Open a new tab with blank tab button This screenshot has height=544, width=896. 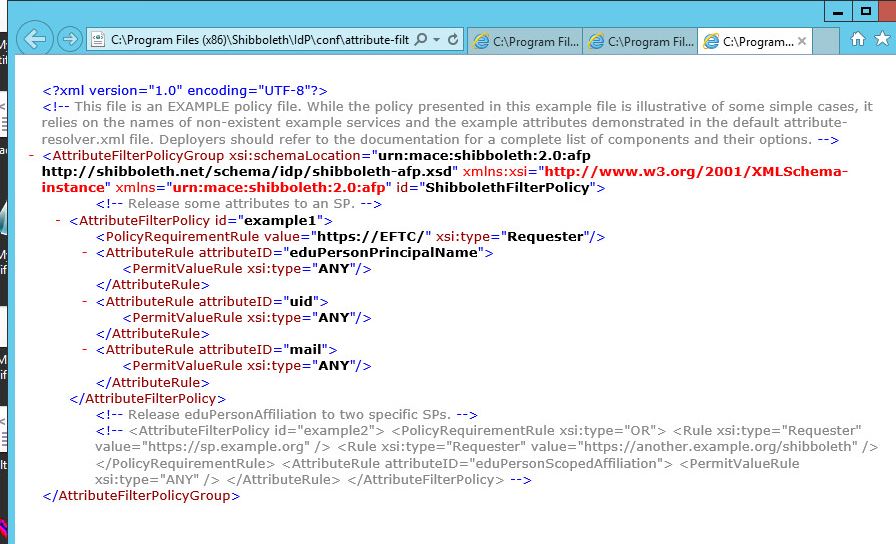click(825, 41)
